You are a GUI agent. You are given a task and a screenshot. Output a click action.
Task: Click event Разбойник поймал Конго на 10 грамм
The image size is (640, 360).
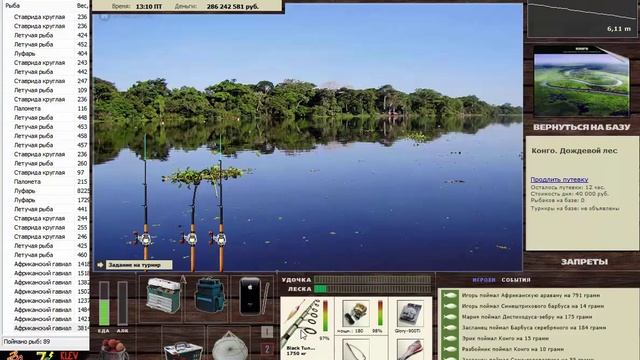pos(513,349)
